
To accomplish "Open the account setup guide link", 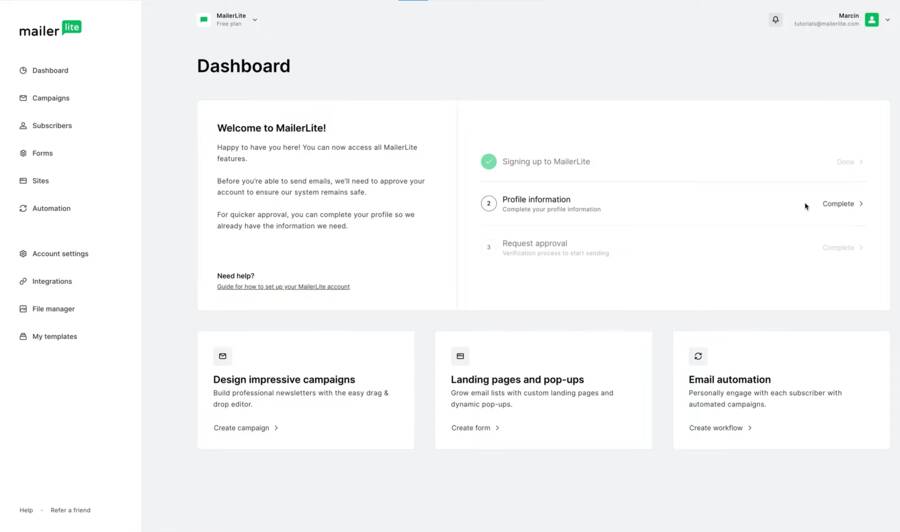I will tap(283, 286).
